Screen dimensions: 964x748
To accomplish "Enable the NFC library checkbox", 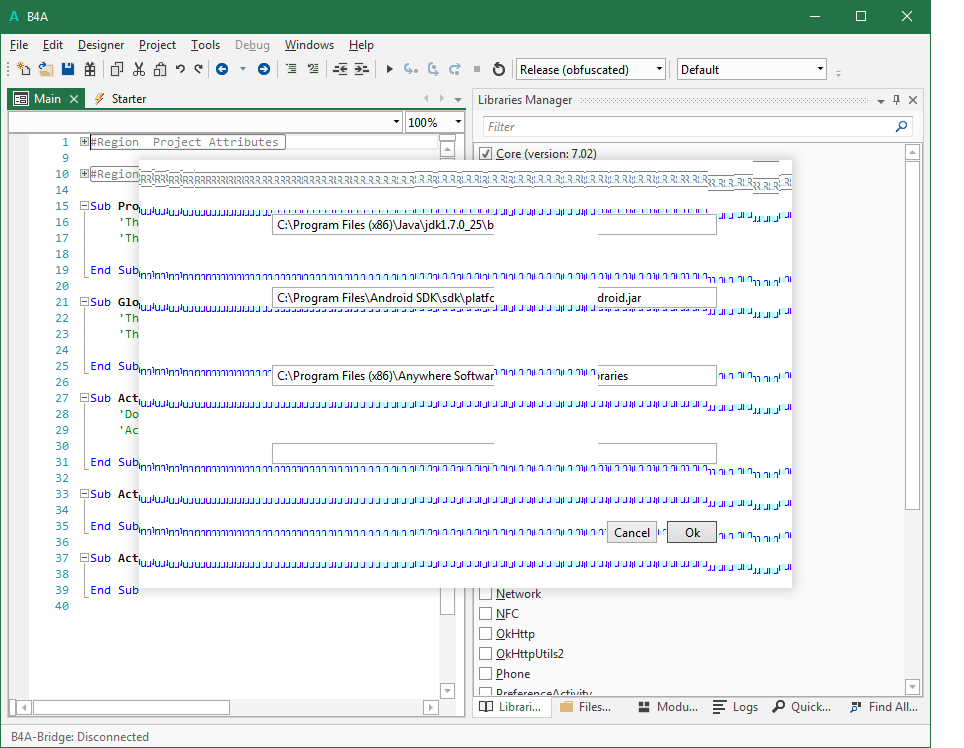I will (486, 613).
